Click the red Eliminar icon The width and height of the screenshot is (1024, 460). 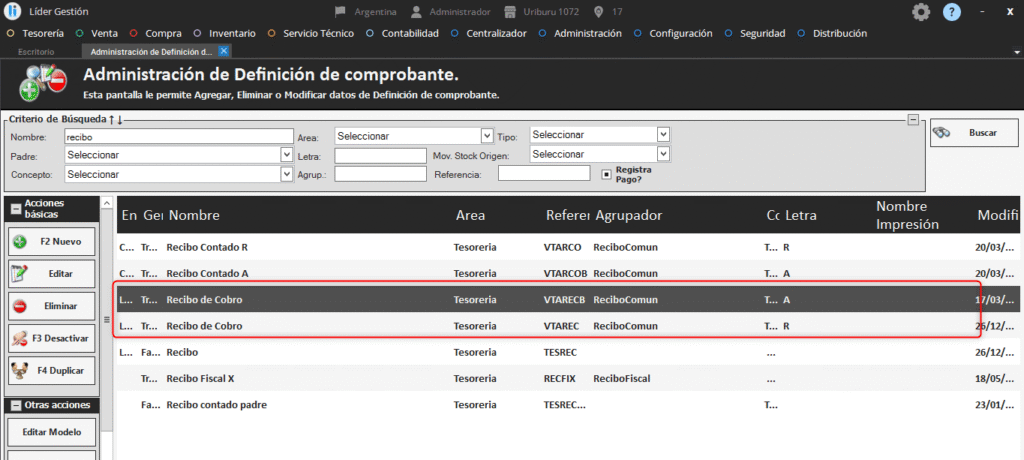click(x=21, y=305)
